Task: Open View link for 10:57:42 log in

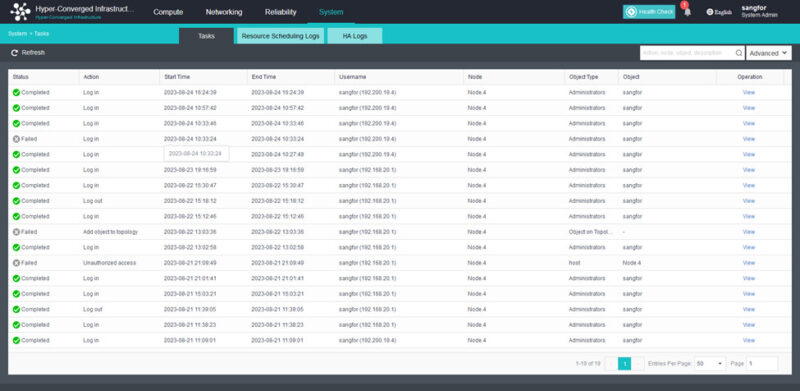Action: tap(748, 108)
